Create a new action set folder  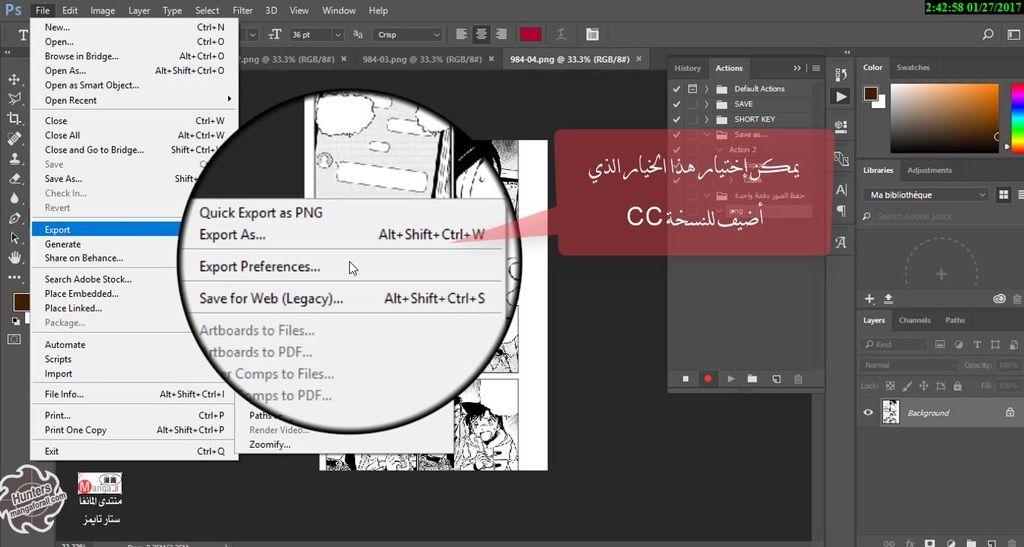pyautogui.click(x=752, y=379)
